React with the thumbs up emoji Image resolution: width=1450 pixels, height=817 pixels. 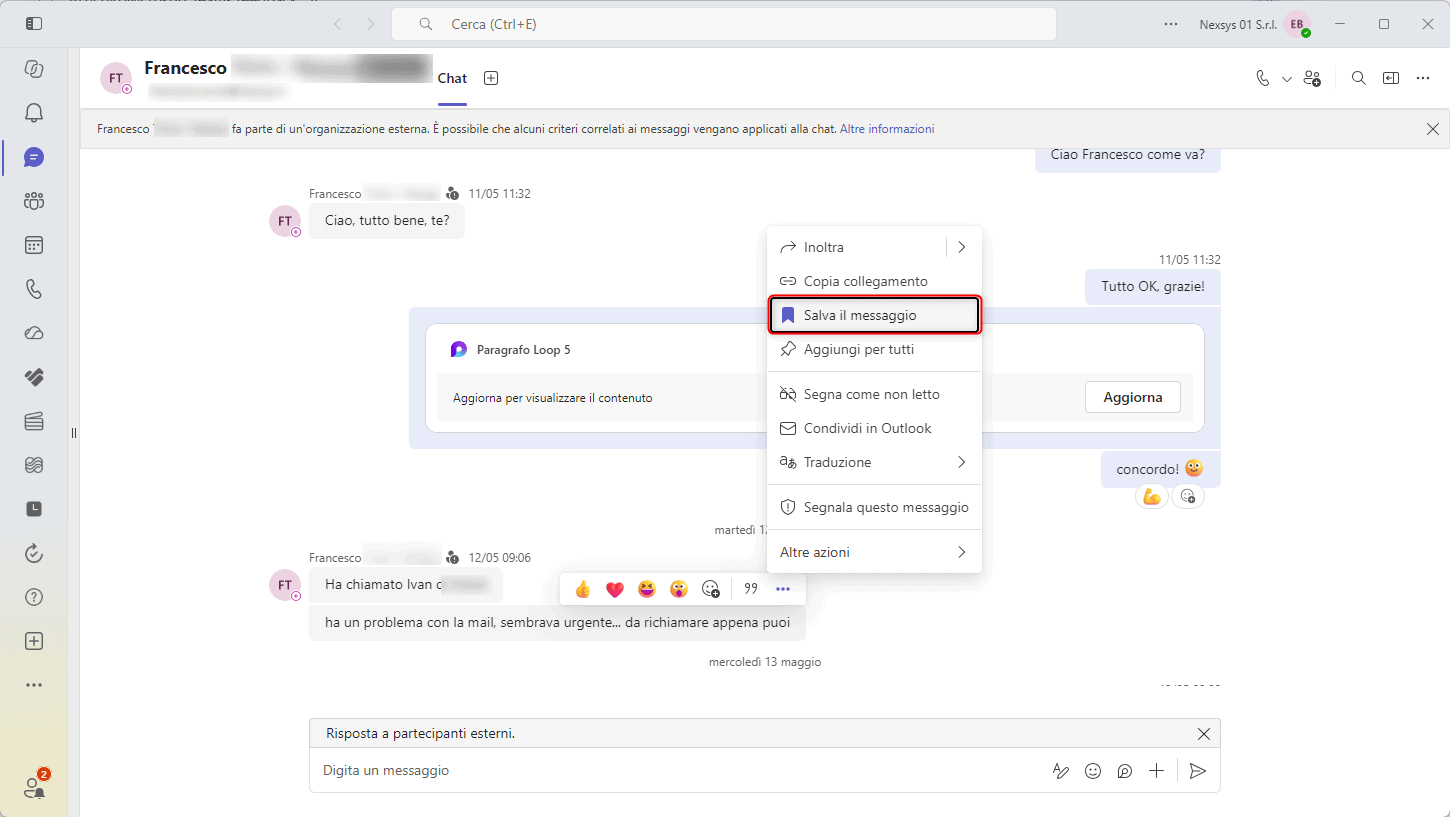583,589
